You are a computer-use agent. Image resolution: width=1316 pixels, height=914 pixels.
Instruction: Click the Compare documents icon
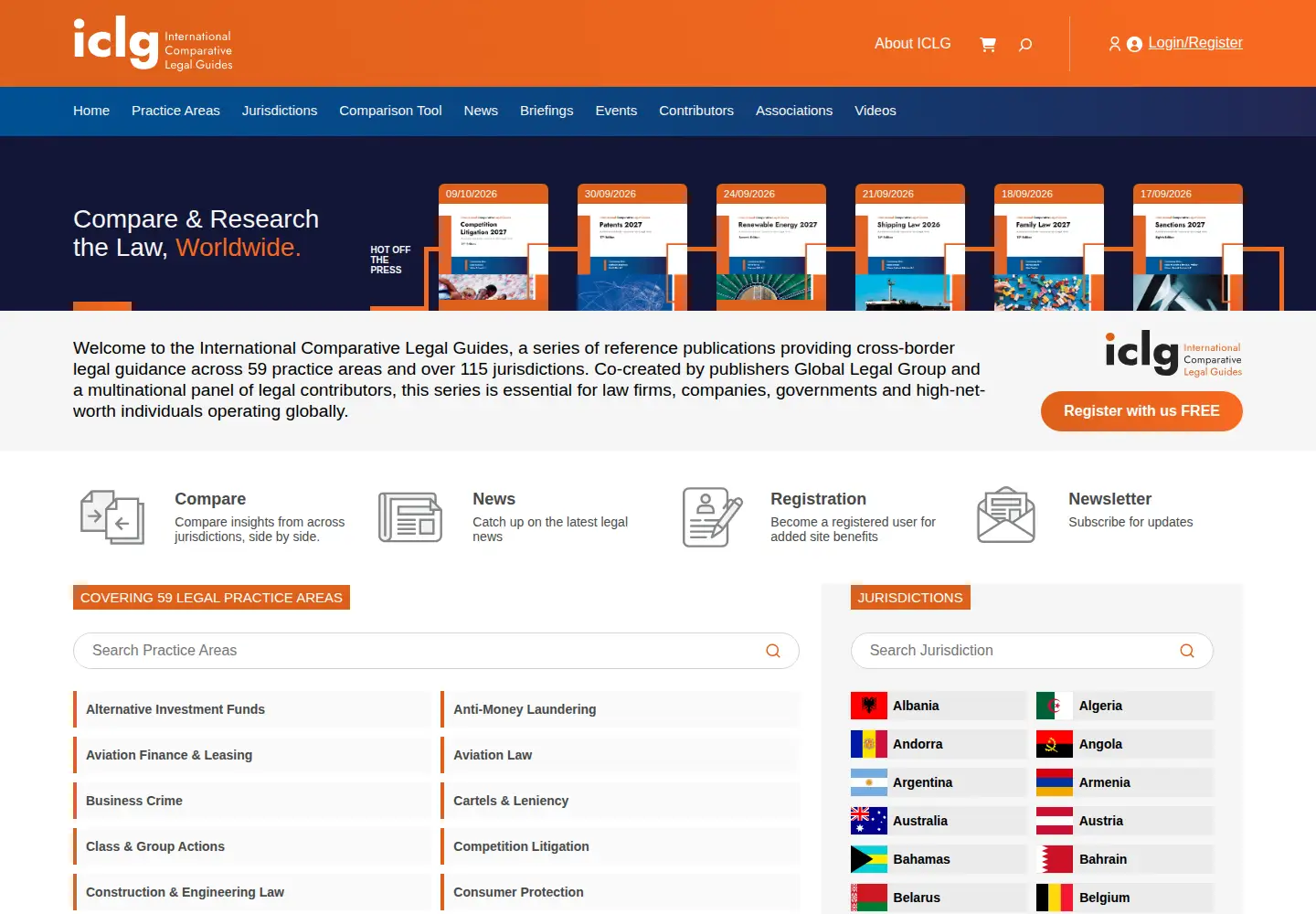(x=112, y=516)
